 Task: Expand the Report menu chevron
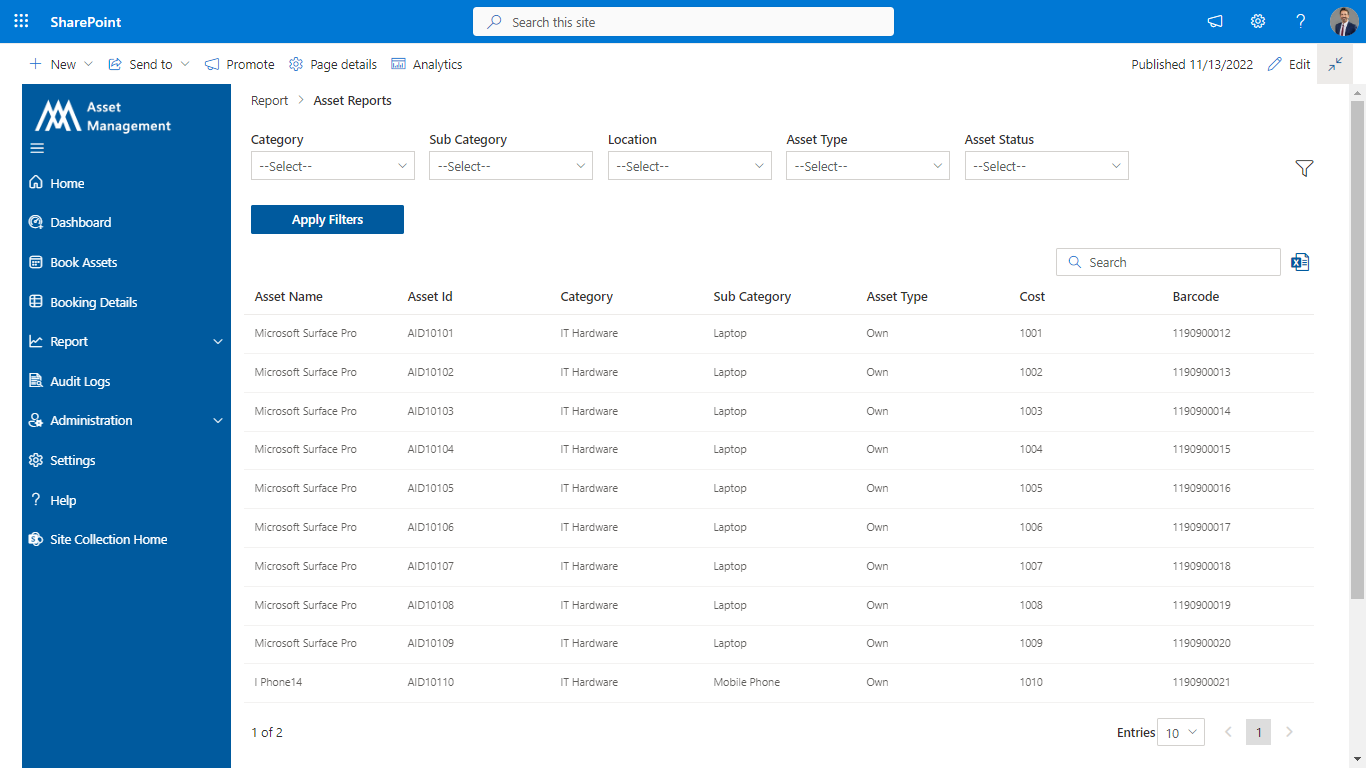pyautogui.click(x=218, y=341)
